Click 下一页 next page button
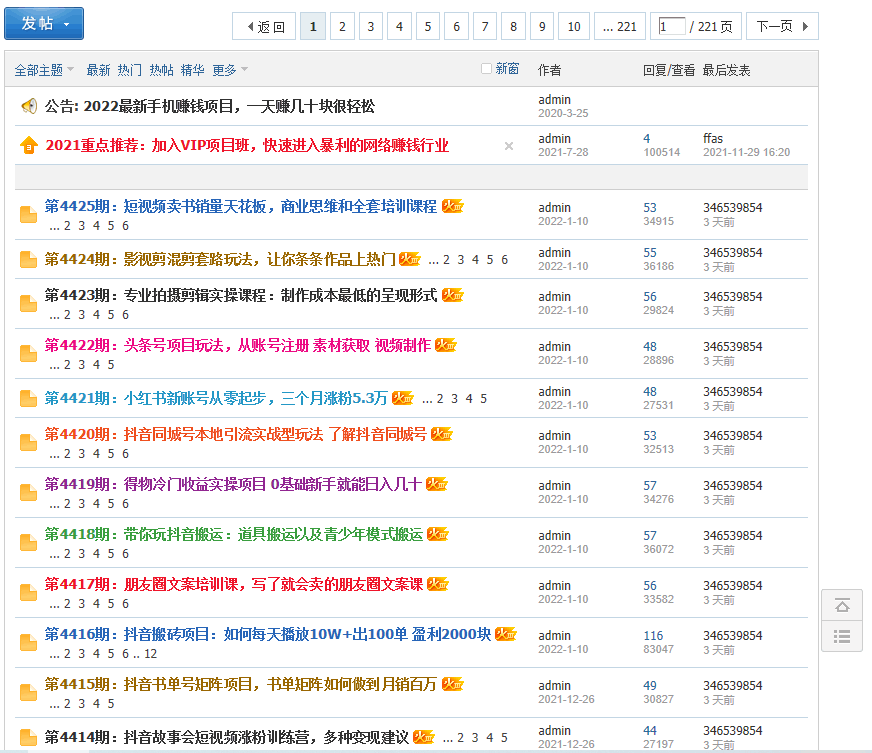 pyautogui.click(x=782, y=26)
